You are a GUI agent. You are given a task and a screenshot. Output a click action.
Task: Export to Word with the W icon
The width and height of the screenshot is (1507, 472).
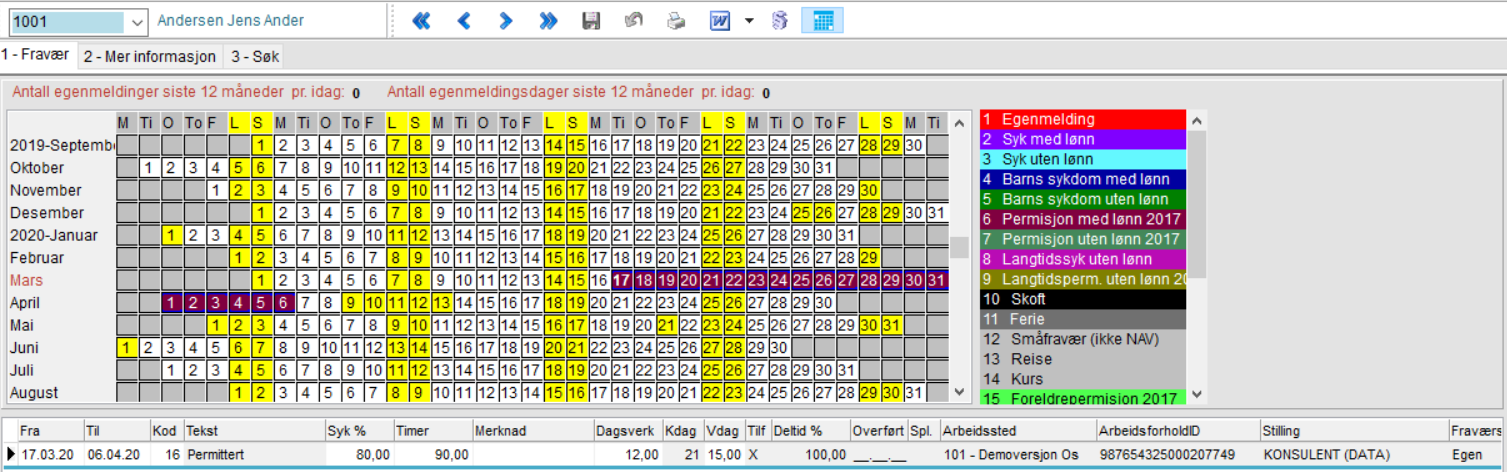(x=720, y=20)
